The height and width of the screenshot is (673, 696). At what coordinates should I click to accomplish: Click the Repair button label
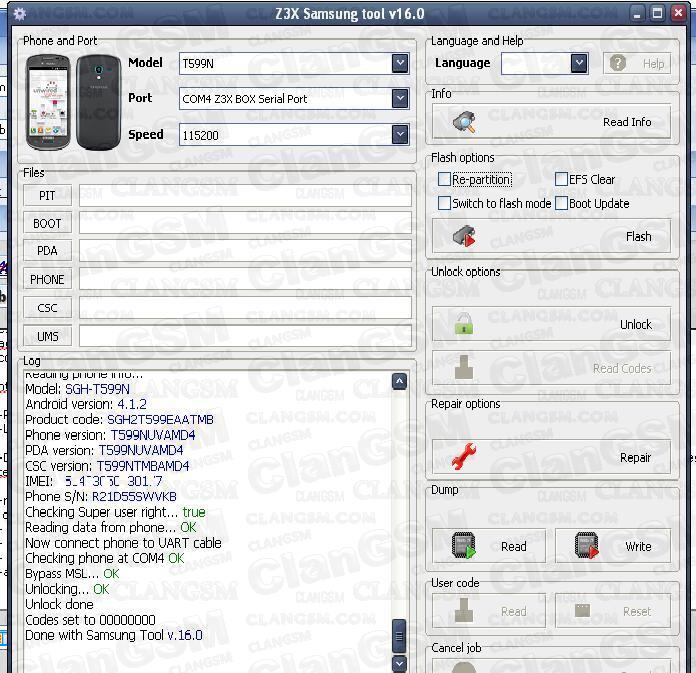click(635, 458)
